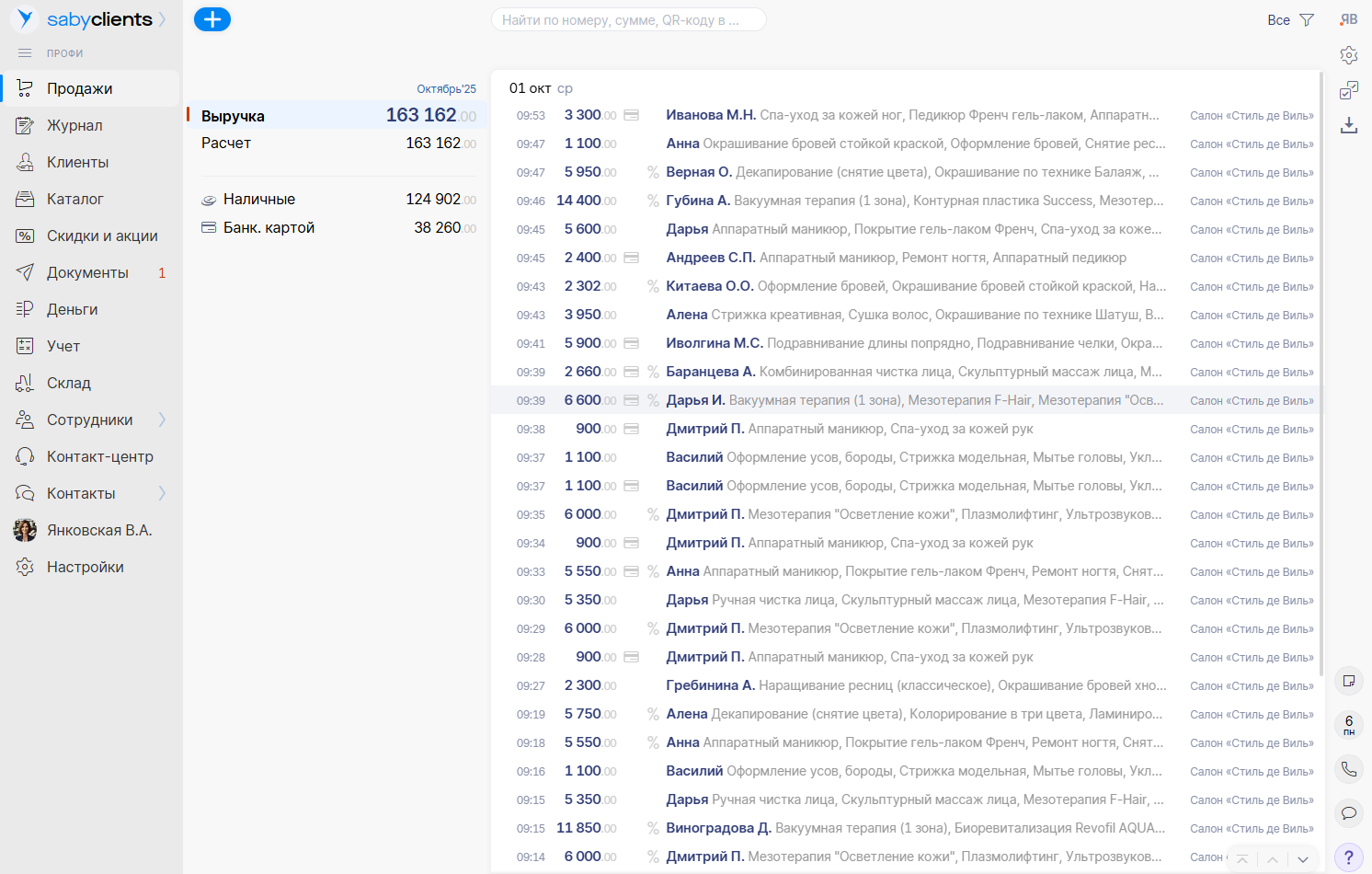This screenshot has width=1372, height=874.
Task: Click the export download icon
Action: [1349, 125]
